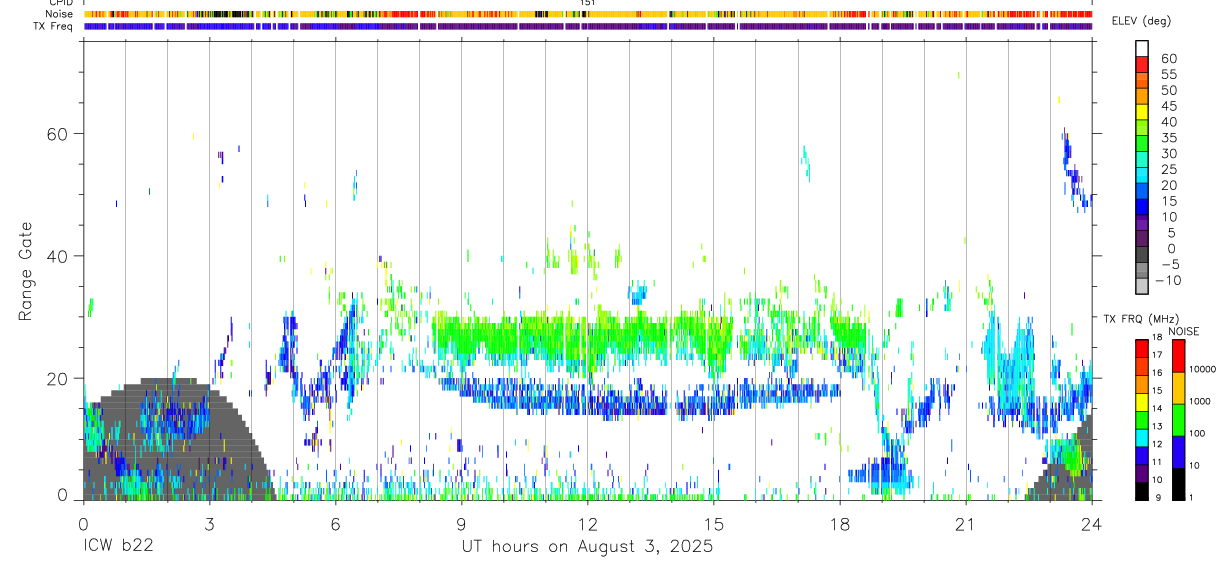The width and height of the screenshot is (1228, 567).
Task: Click the 12 tick on UT hours axis
Action: coord(588,524)
